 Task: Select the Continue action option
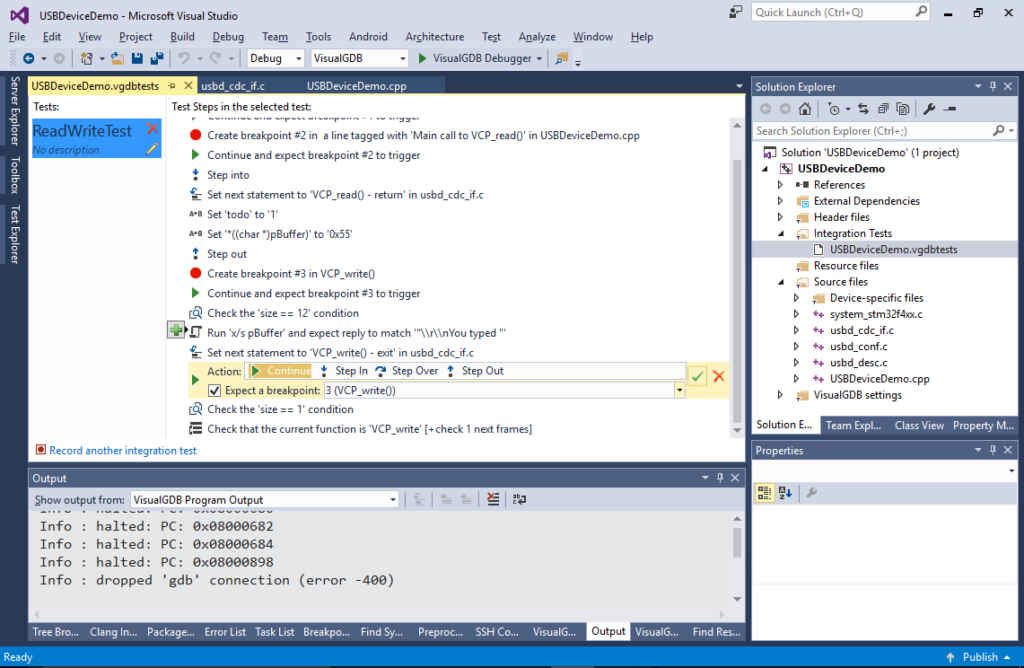pos(281,371)
